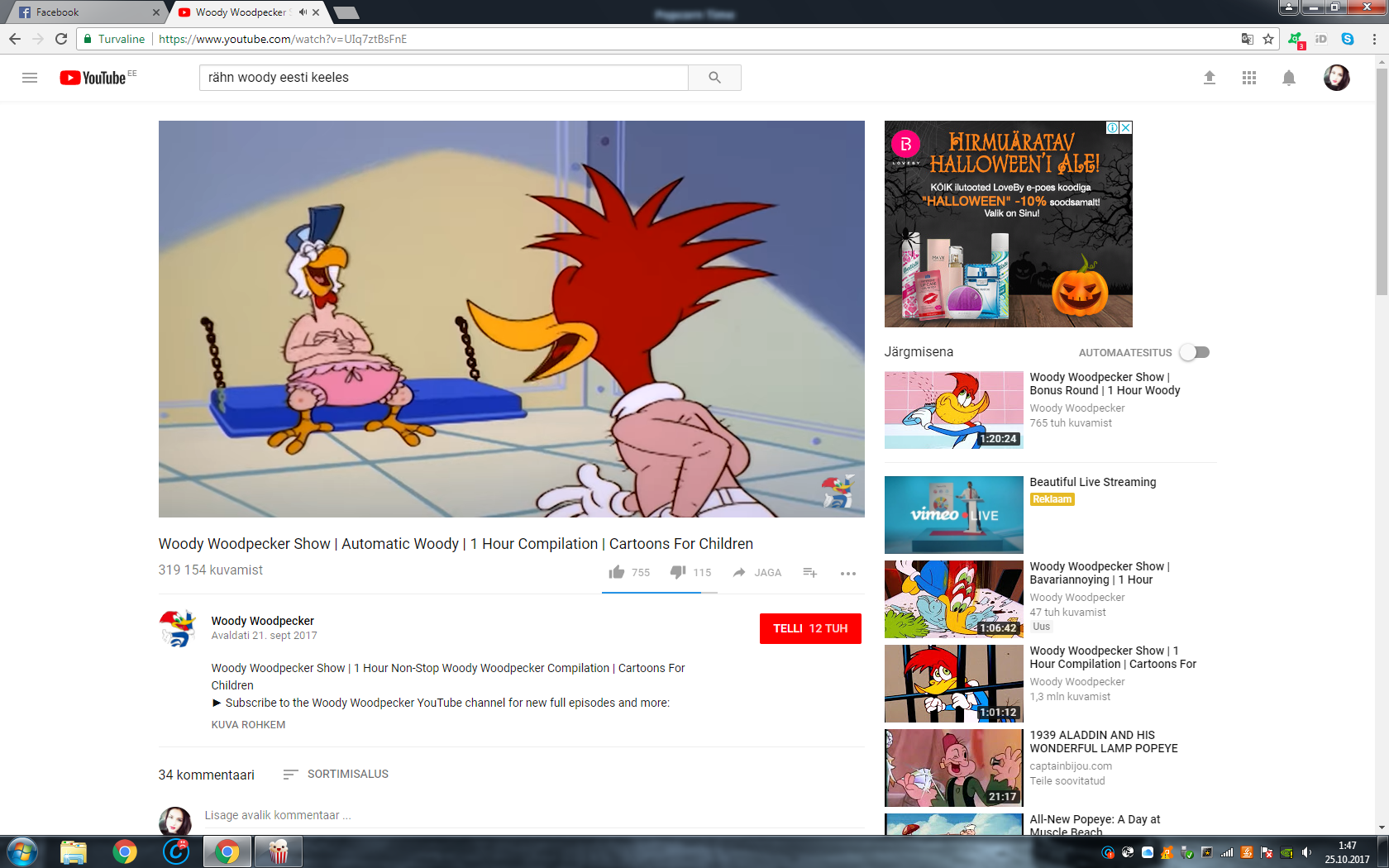Open the account avatar menu
Image resolution: width=1389 pixels, height=868 pixels.
[1337, 78]
